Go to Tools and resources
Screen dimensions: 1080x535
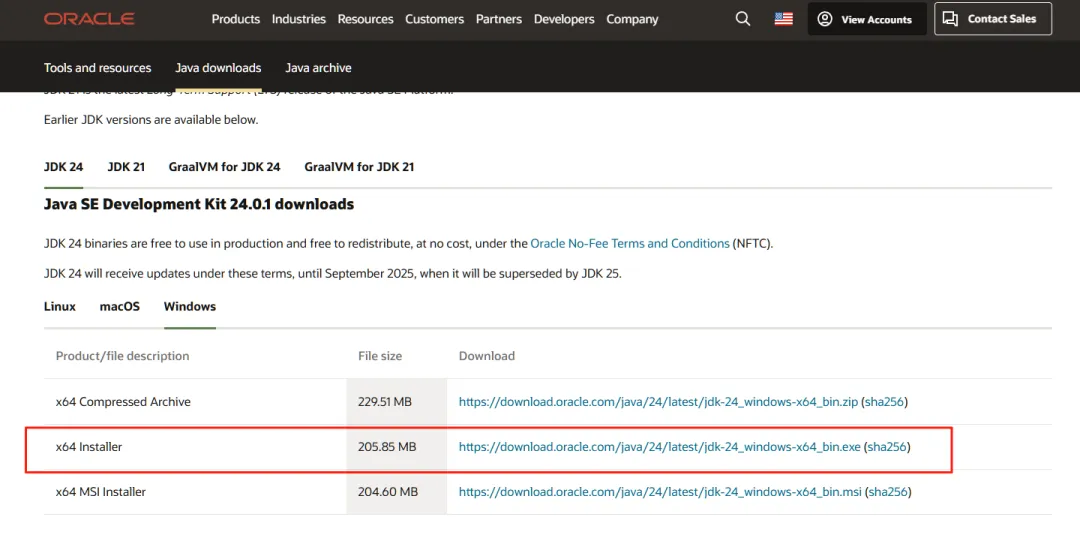pyautogui.click(x=98, y=67)
